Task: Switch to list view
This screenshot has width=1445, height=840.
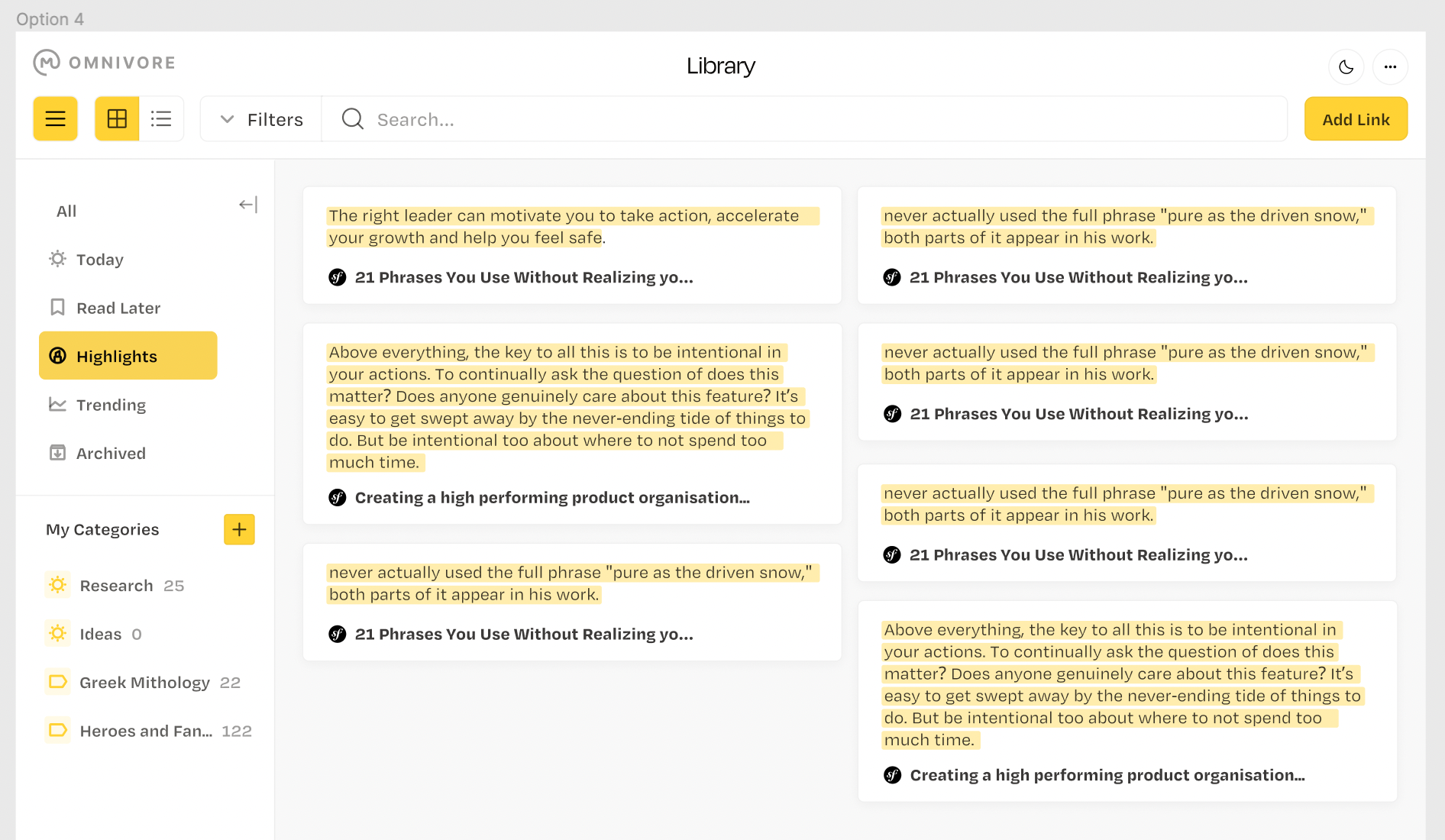Action: 162,118
